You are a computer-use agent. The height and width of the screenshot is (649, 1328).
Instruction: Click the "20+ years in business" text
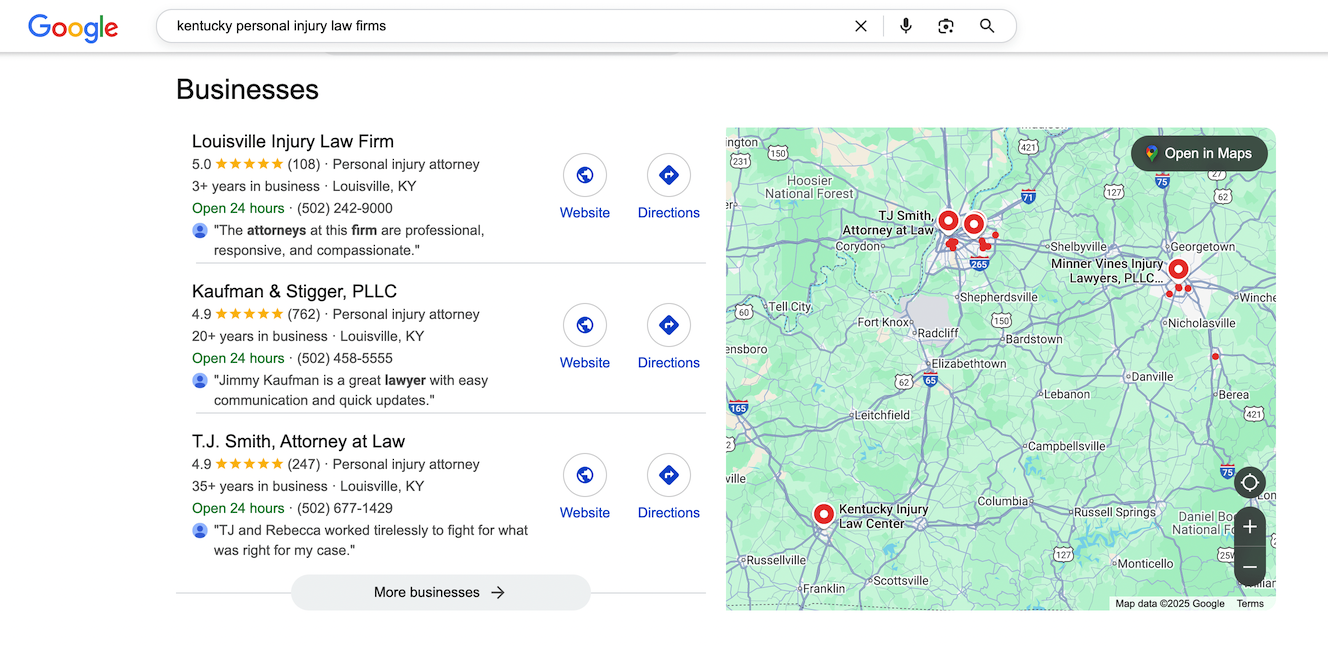coord(260,336)
